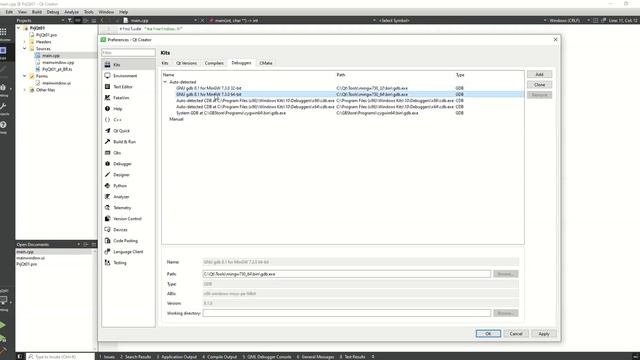The image size is (640, 360).
Task: Open C++ category in Preferences
Action: 128,120
